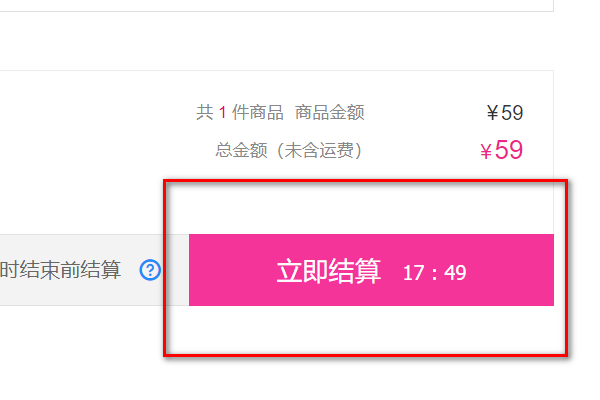Click the pink ¥ symbol of total
Viewport: 600px width, 400px height.
pos(486,152)
